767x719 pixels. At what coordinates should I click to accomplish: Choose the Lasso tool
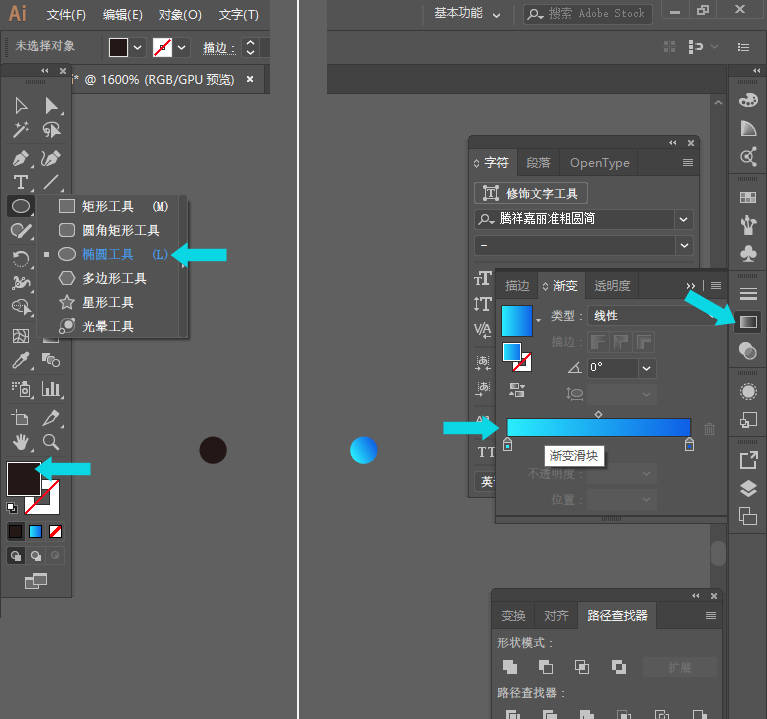tap(51, 130)
